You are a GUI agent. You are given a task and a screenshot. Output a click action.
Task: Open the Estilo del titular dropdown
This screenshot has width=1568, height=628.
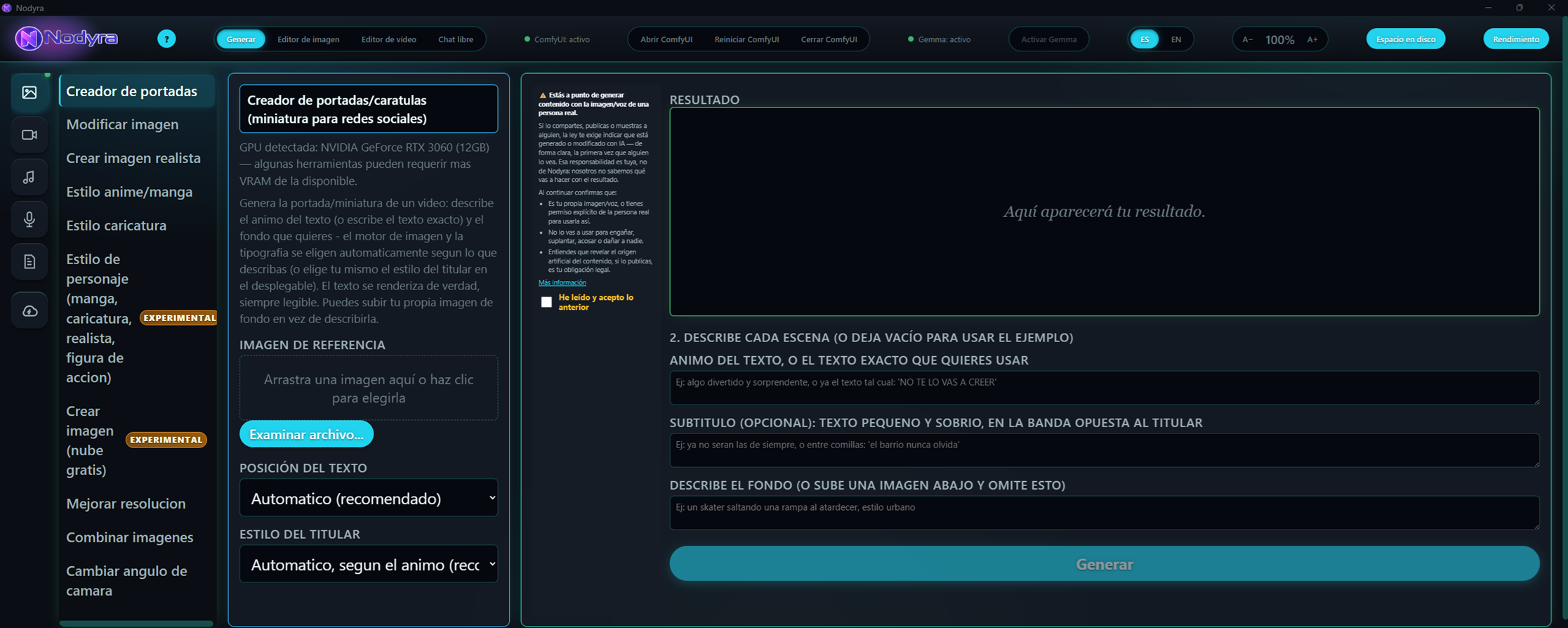pos(369,564)
